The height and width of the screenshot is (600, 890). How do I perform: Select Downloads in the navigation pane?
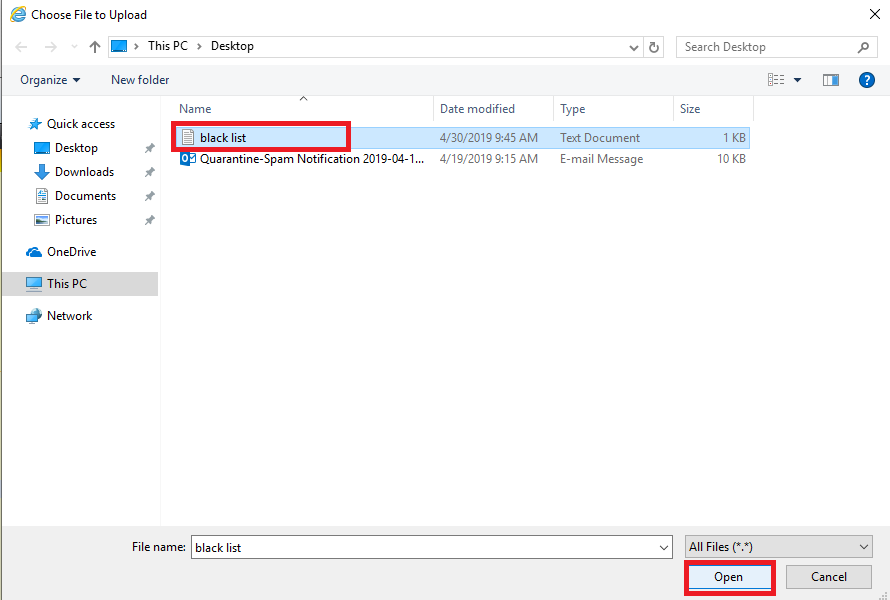coord(84,172)
